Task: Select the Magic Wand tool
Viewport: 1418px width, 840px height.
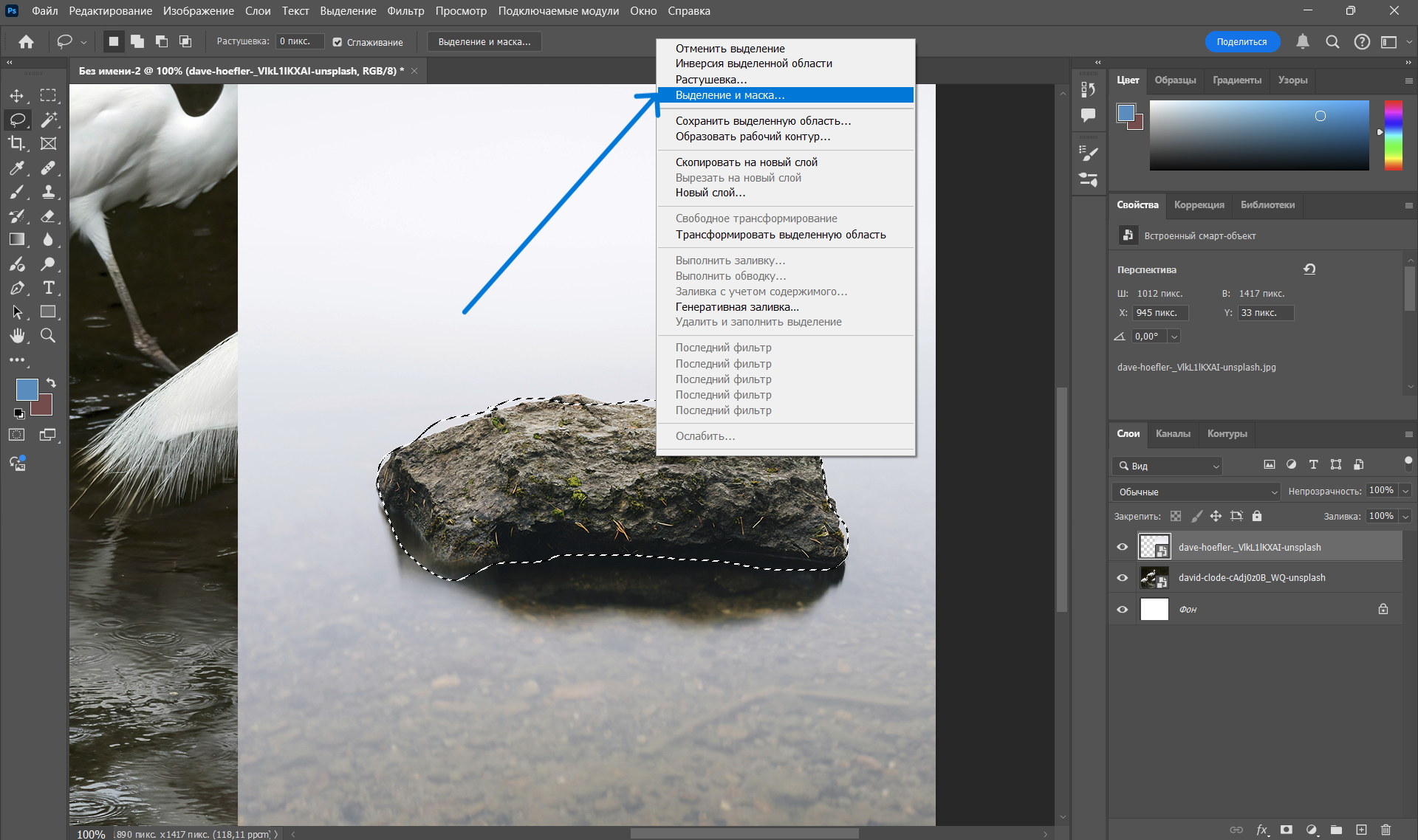Action: tap(48, 120)
